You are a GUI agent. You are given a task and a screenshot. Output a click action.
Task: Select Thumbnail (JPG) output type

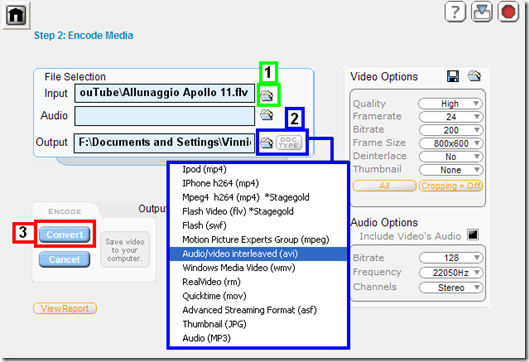258,324
